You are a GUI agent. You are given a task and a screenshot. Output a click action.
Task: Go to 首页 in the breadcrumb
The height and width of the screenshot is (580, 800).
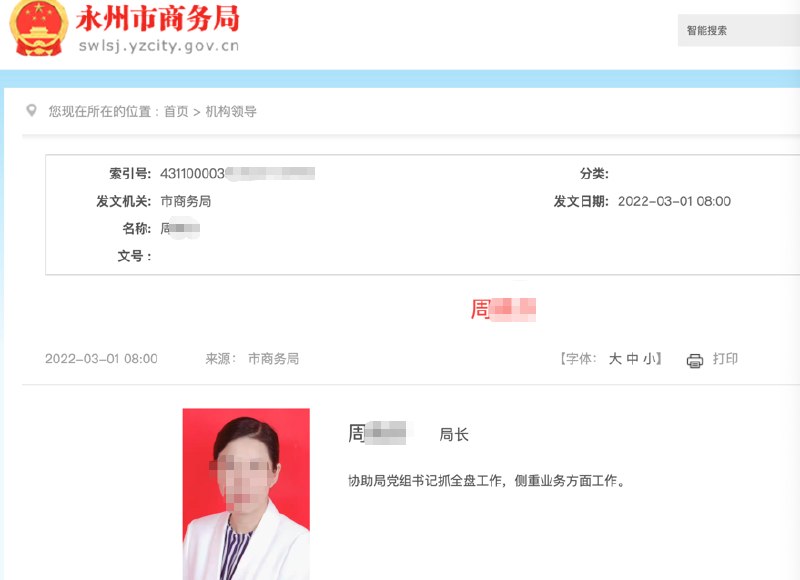pyautogui.click(x=176, y=111)
